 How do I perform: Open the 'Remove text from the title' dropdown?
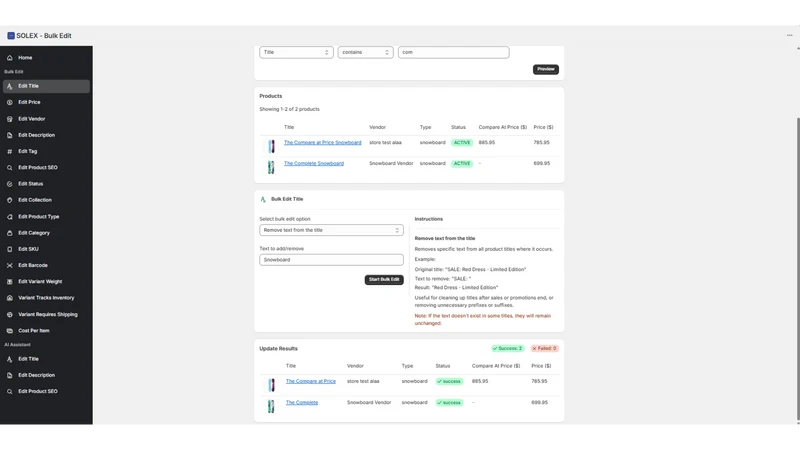click(x=331, y=230)
